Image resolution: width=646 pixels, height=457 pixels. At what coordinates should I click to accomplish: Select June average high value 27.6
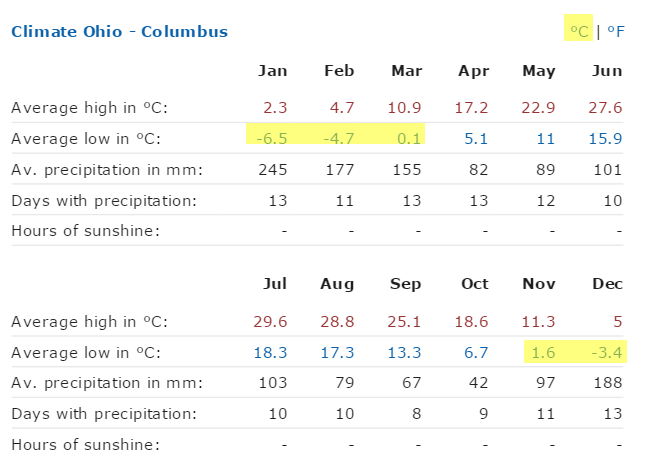click(x=606, y=107)
